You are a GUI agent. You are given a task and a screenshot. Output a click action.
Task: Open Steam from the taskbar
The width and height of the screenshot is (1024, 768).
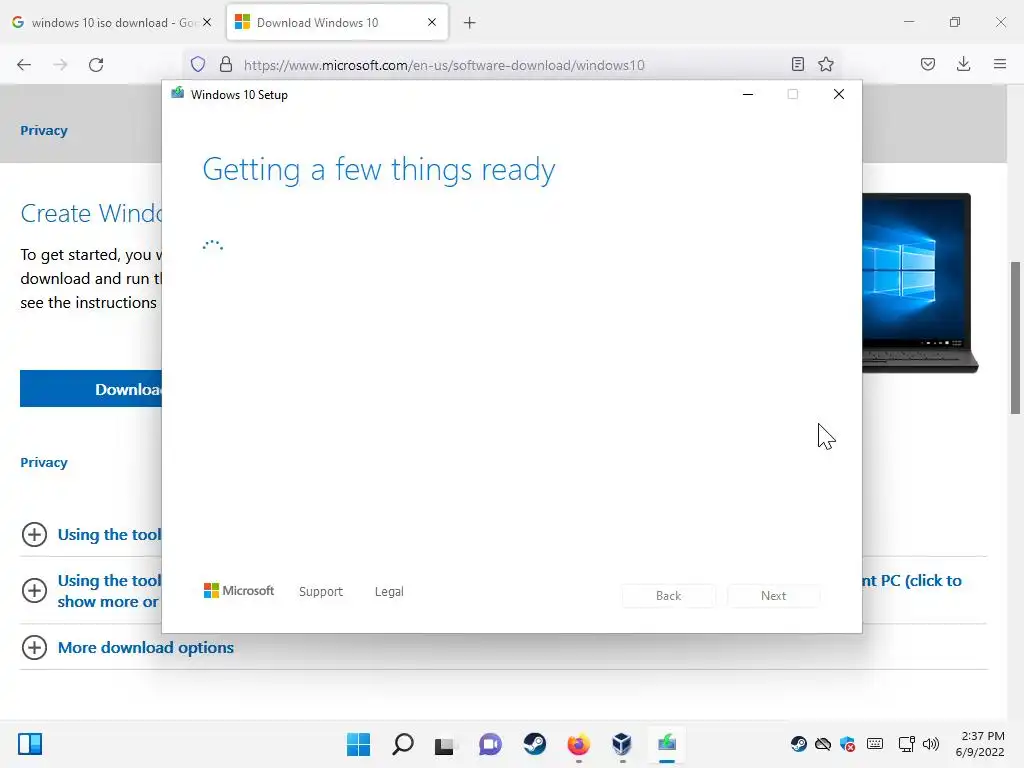point(534,744)
